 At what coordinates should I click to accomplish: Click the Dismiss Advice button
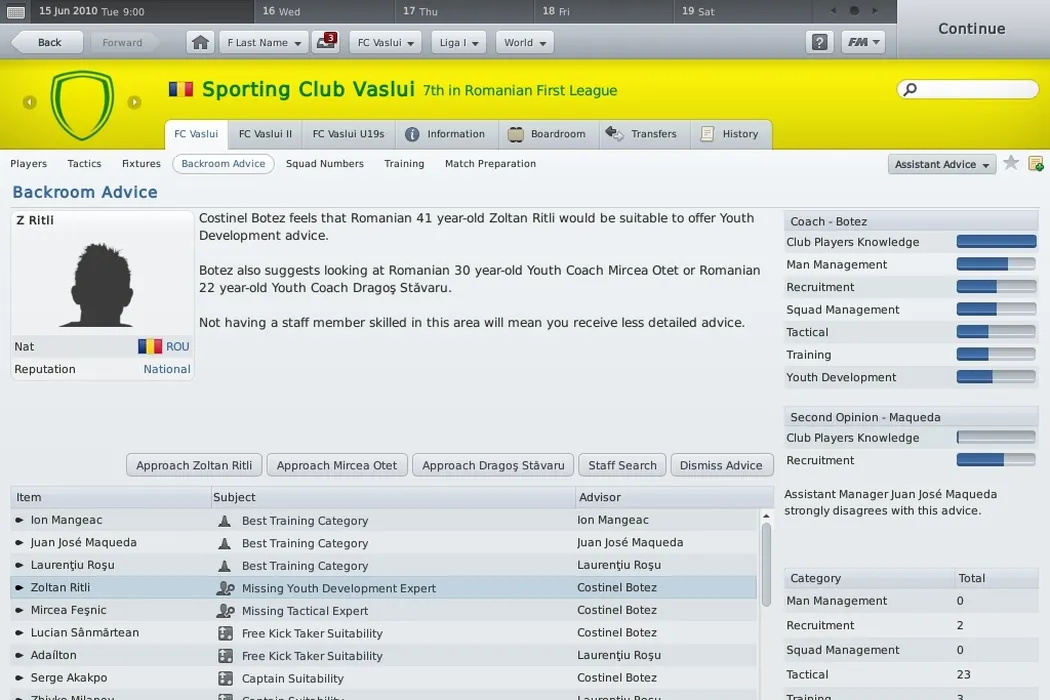tap(721, 465)
